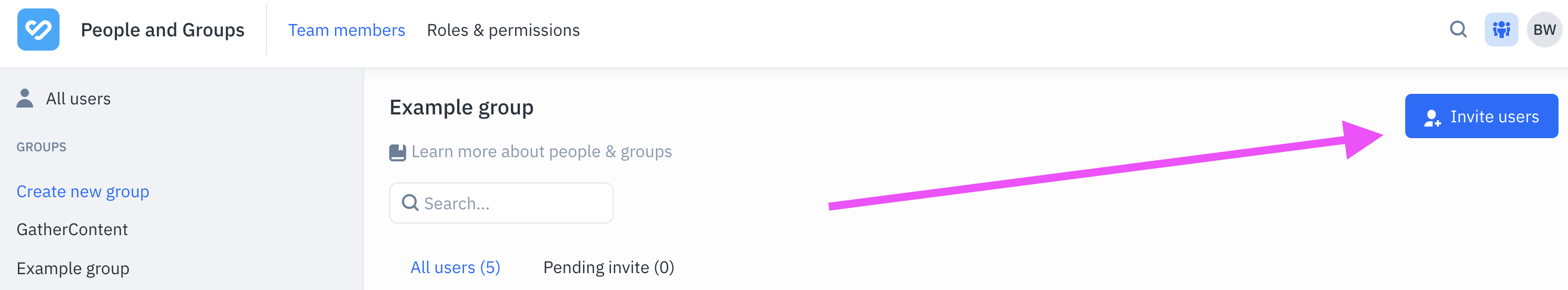This screenshot has width=1568, height=290.
Task: Select Example group in the sidebar
Action: tap(73, 269)
